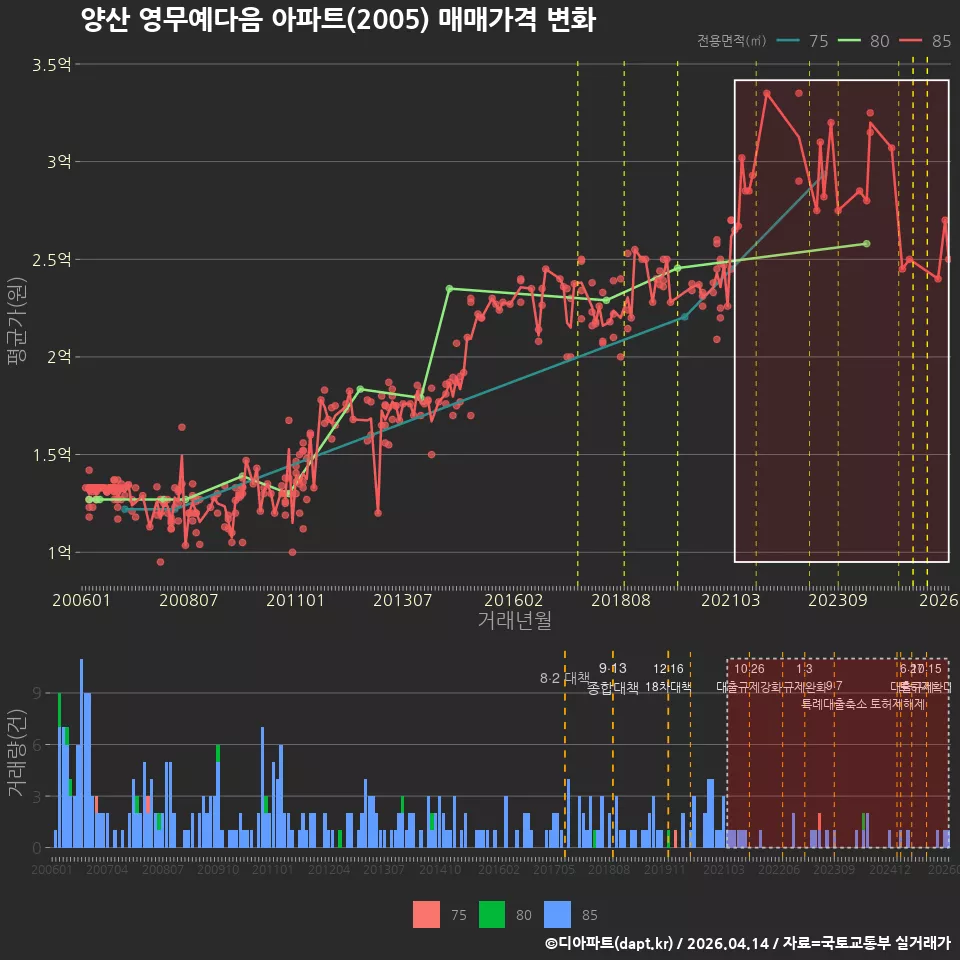Viewport: 960px width, 960px height.
Task: Click the 202103 label on price chart x-axis
Action: (x=730, y=600)
